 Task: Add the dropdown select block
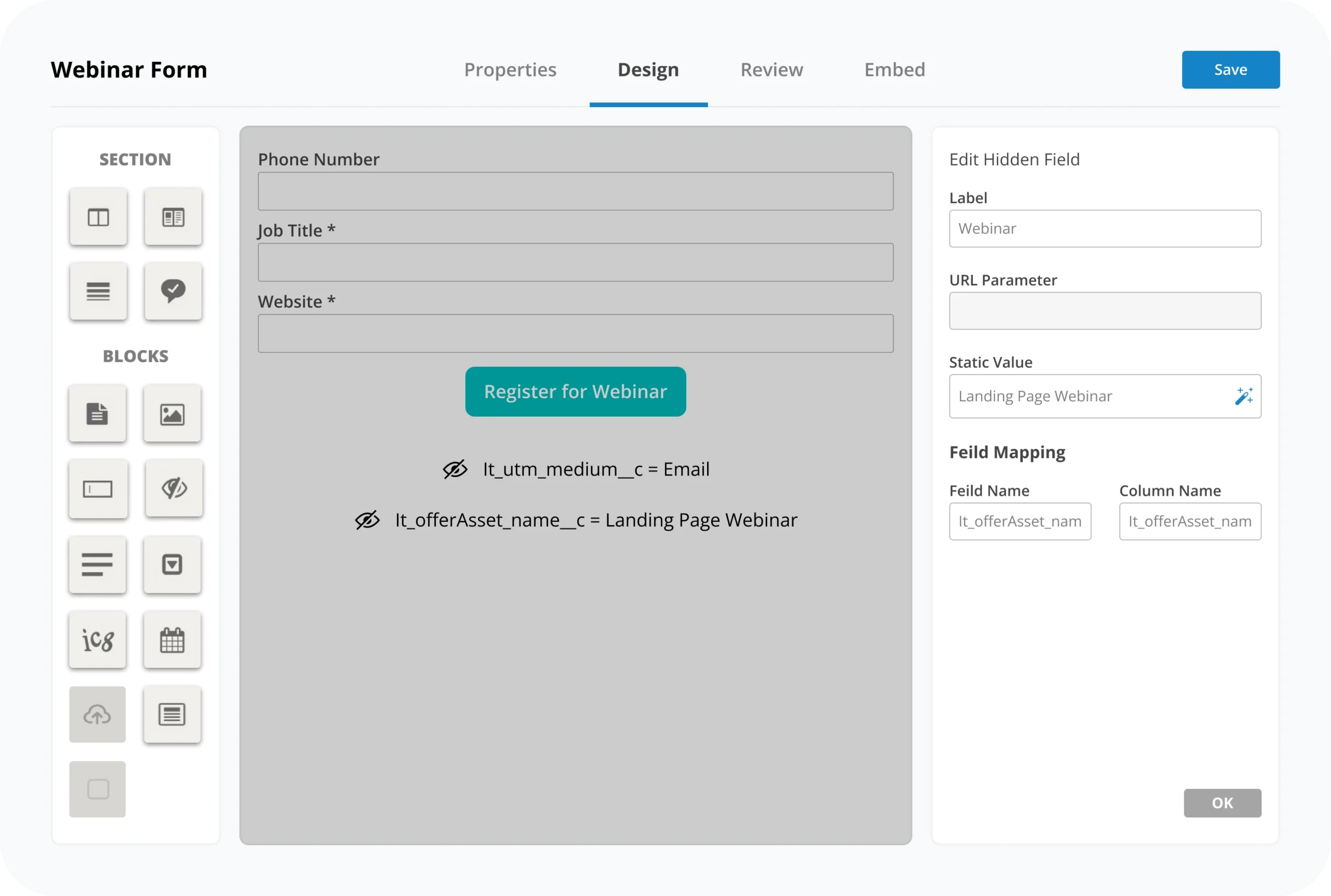coord(172,564)
